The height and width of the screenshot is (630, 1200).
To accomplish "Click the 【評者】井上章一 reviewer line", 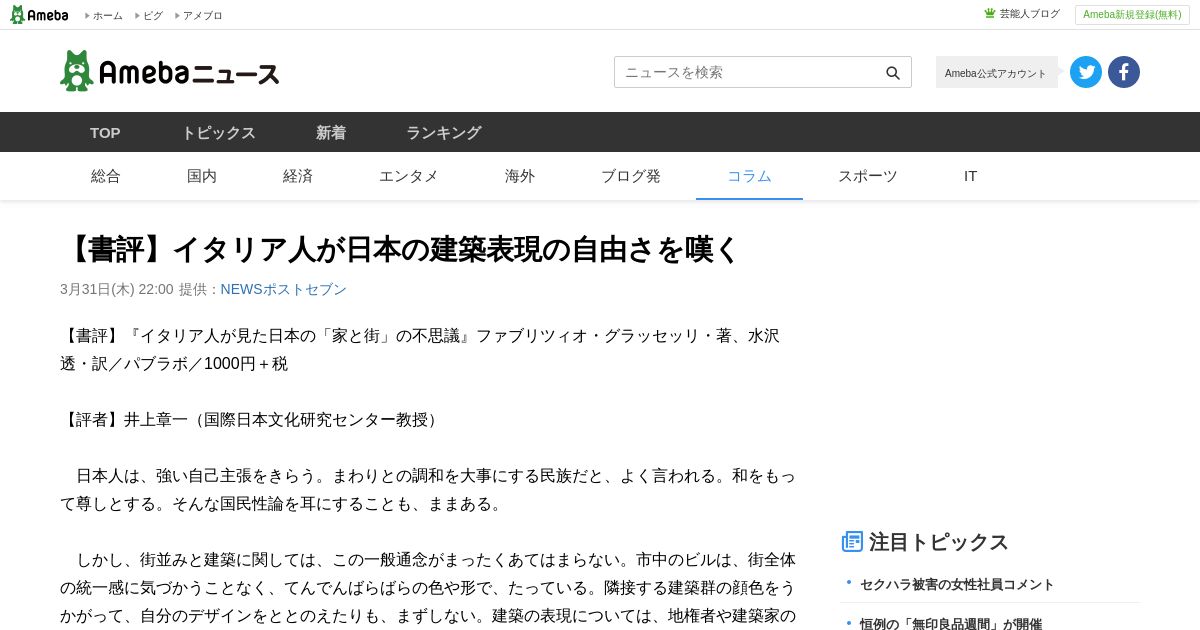I will [x=252, y=420].
